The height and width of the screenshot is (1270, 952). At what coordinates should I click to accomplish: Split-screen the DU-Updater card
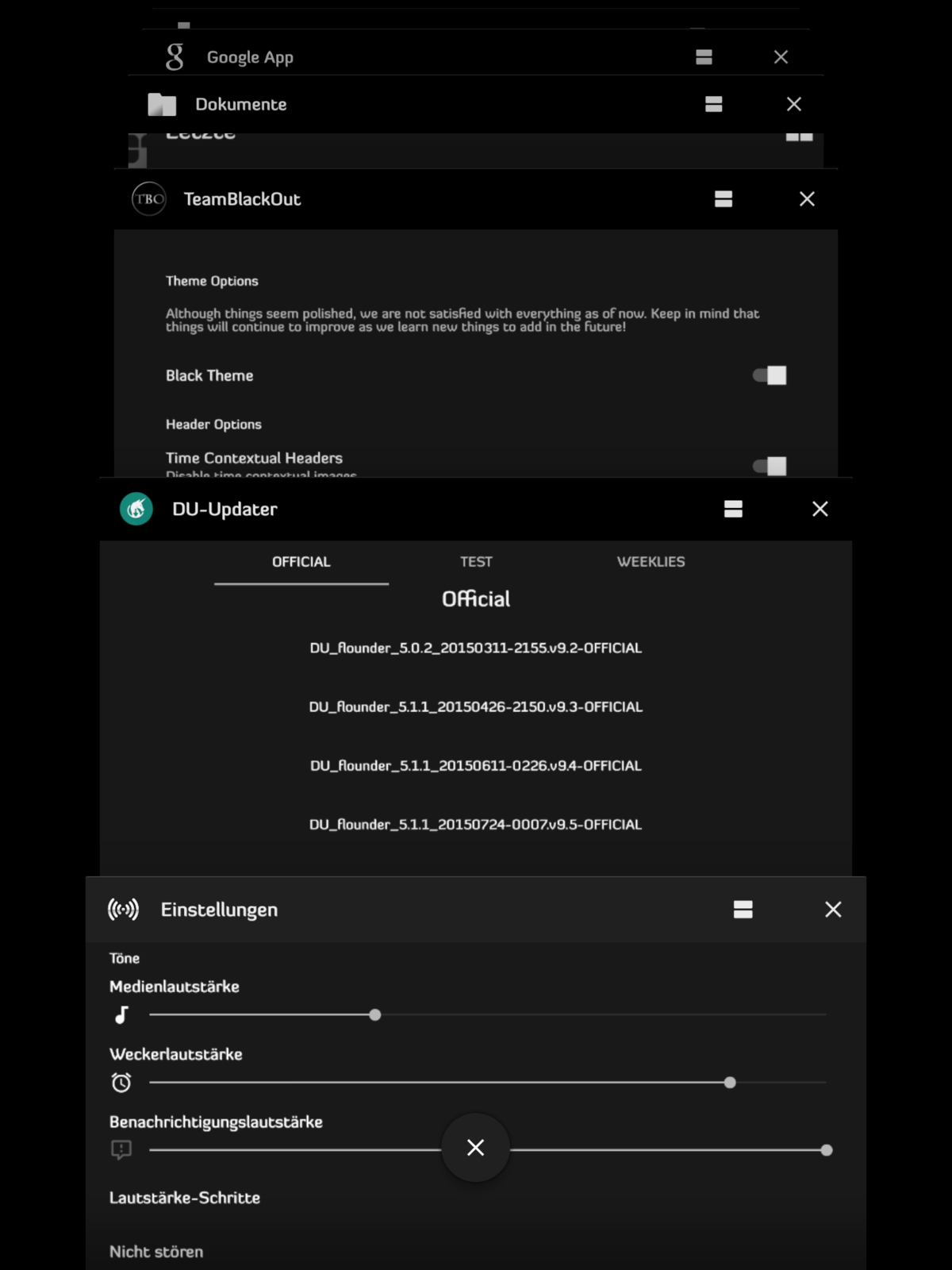[733, 510]
